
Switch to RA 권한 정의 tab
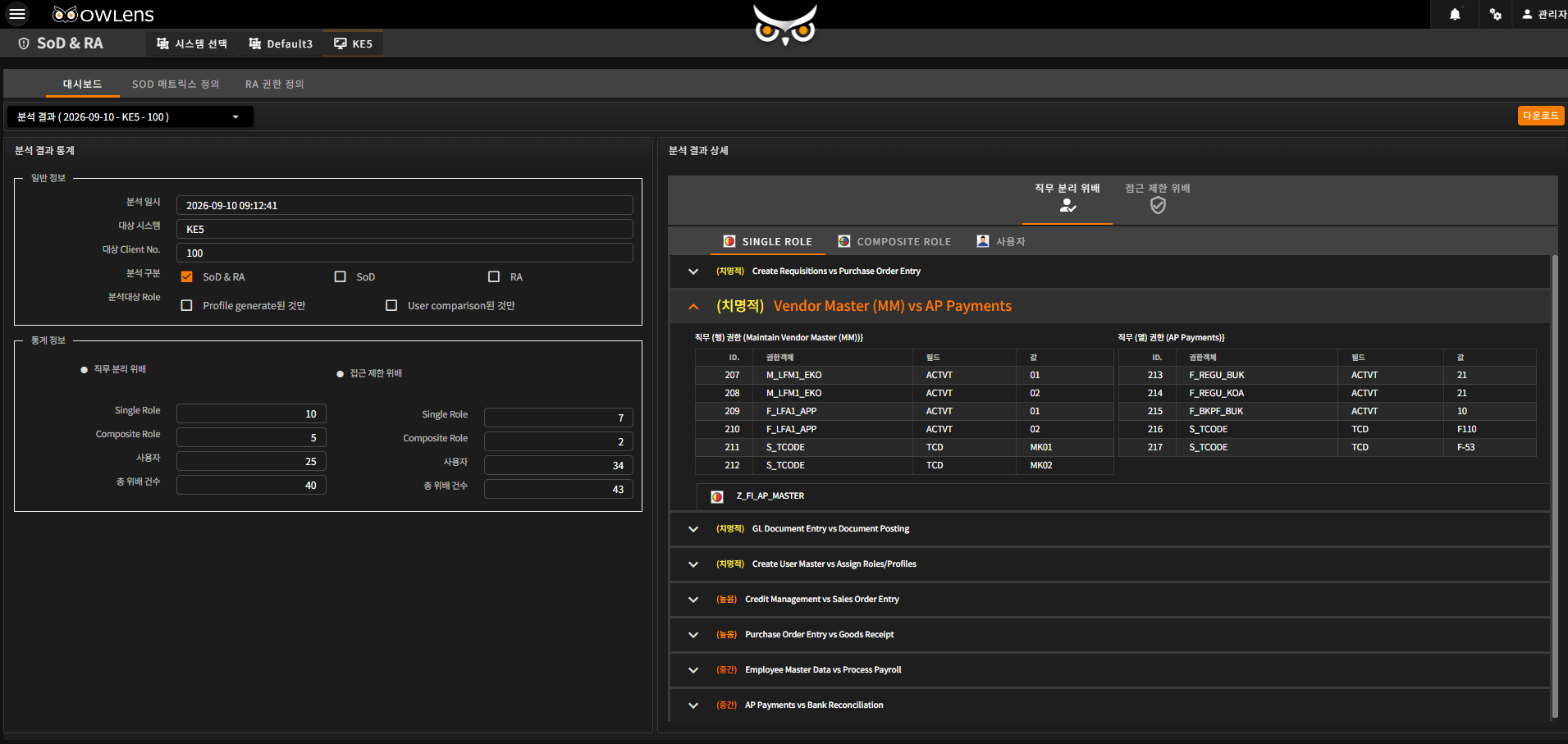click(x=274, y=84)
